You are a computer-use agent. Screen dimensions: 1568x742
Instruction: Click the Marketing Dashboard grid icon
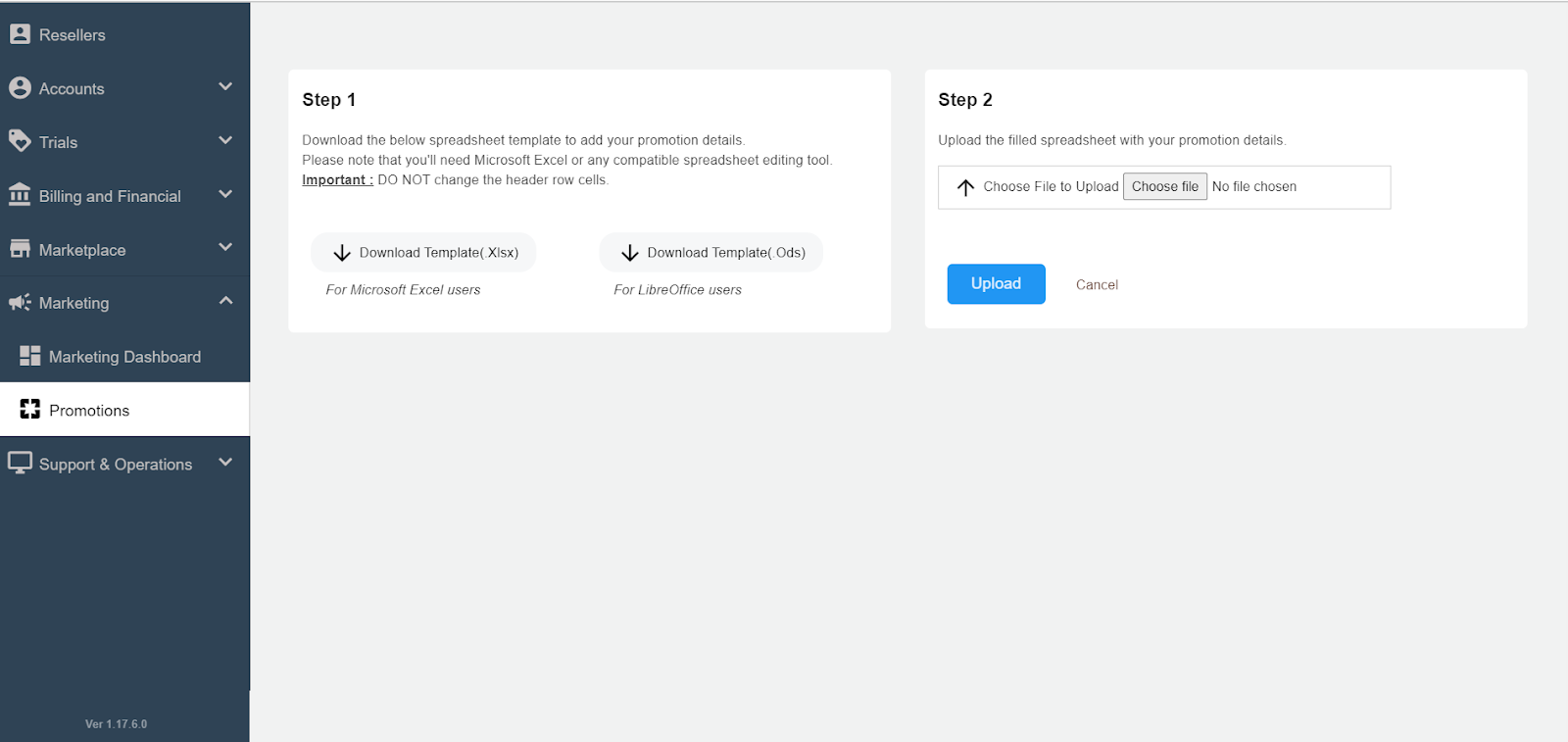(30, 356)
